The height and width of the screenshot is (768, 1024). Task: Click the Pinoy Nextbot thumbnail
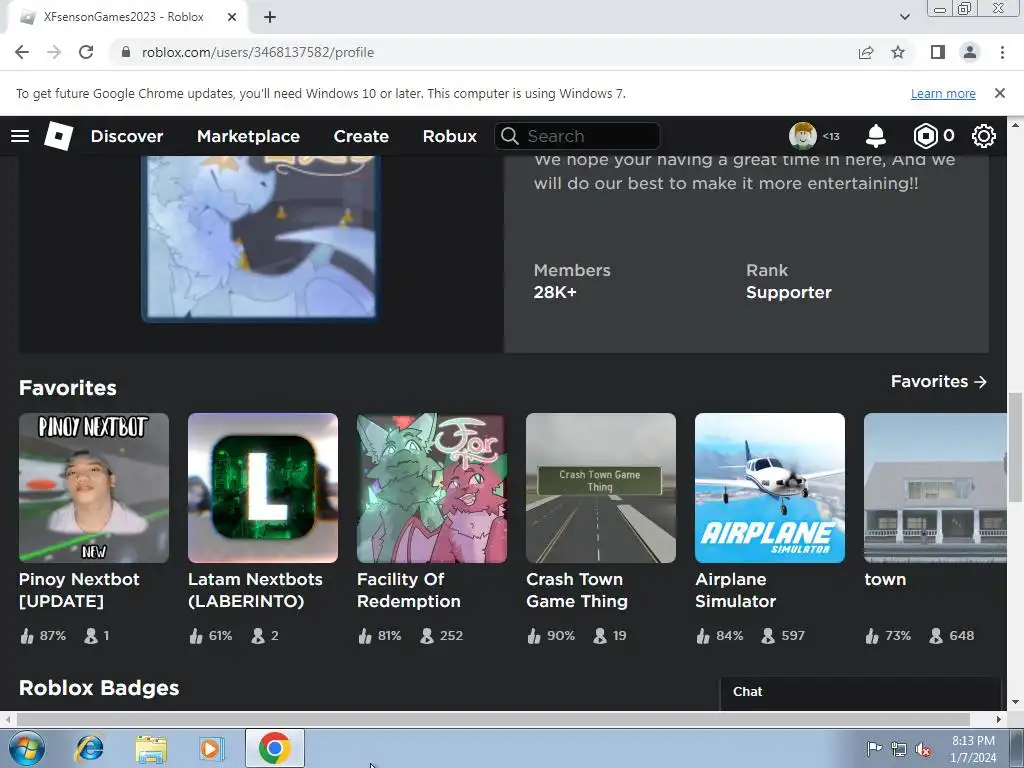pos(94,488)
